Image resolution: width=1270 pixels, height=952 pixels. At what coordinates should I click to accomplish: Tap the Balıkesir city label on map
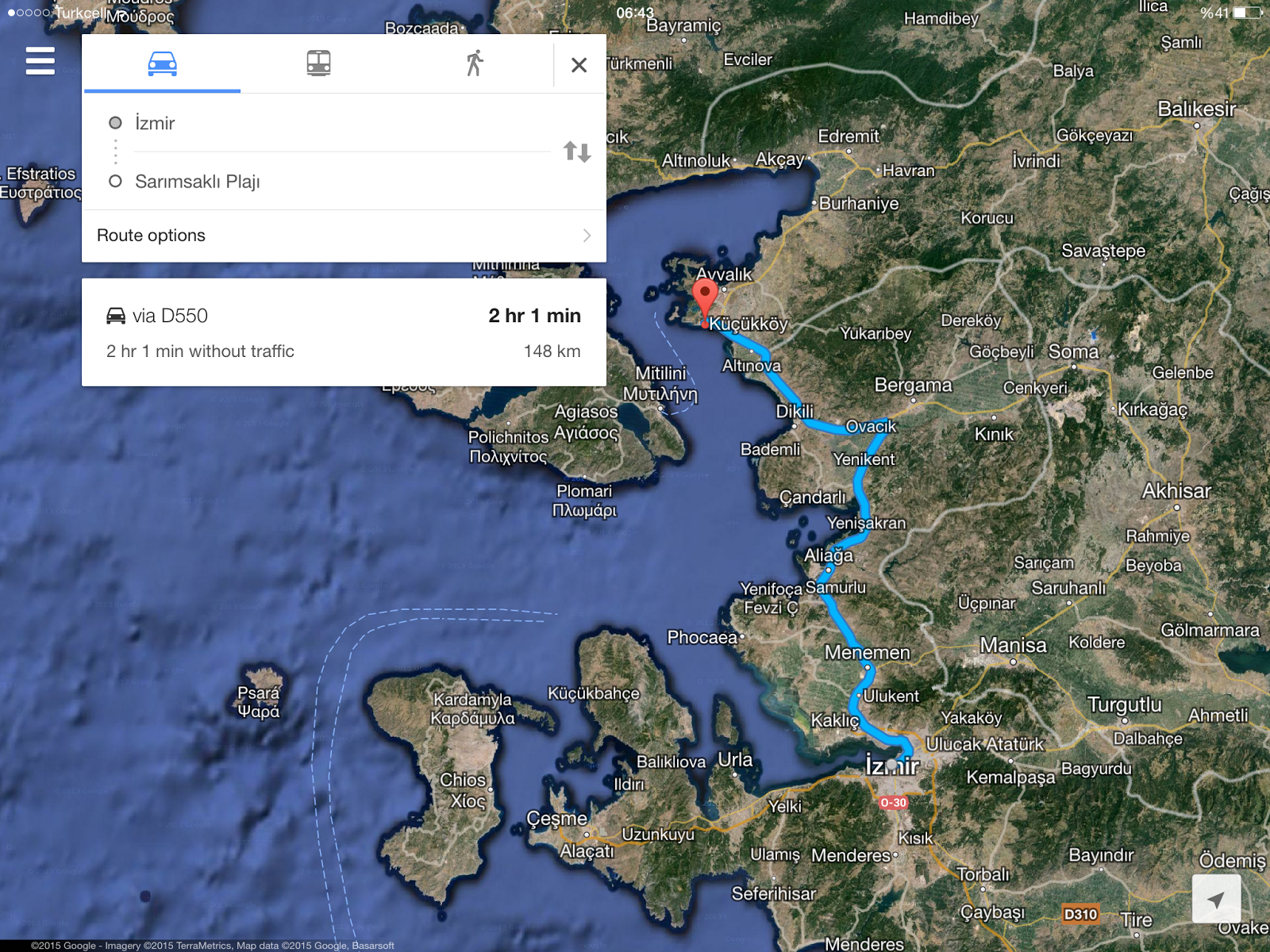point(1196,109)
